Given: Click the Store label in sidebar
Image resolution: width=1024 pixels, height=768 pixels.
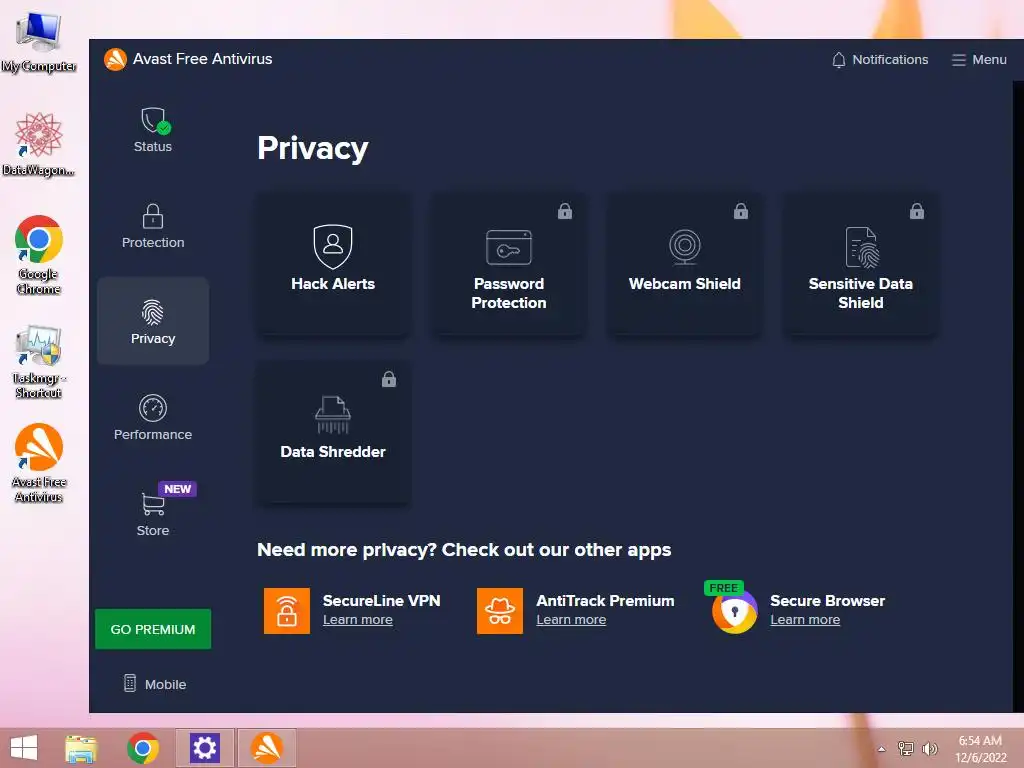Looking at the screenshot, I should [153, 531].
